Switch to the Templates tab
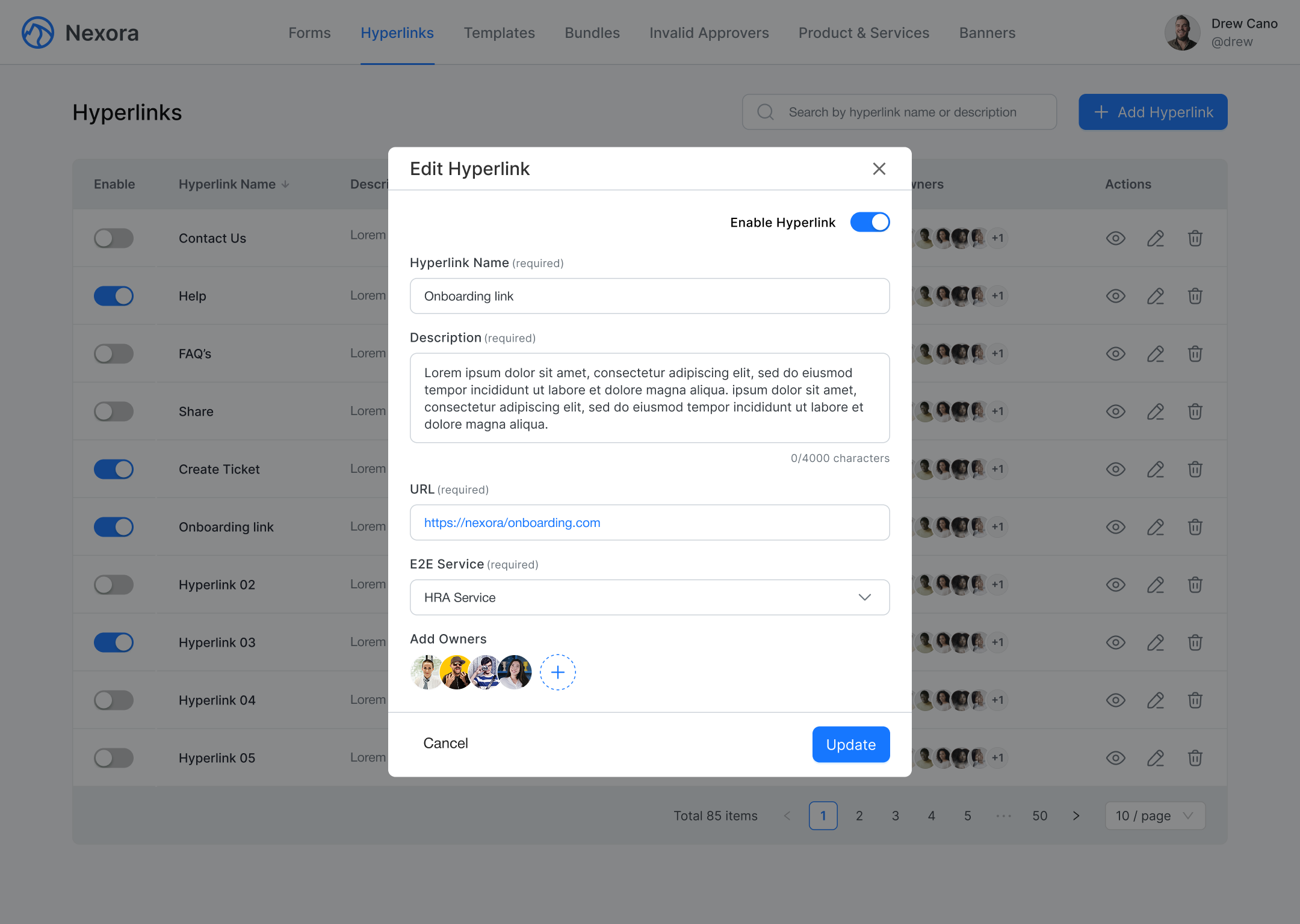The height and width of the screenshot is (924, 1300). (x=499, y=33)
